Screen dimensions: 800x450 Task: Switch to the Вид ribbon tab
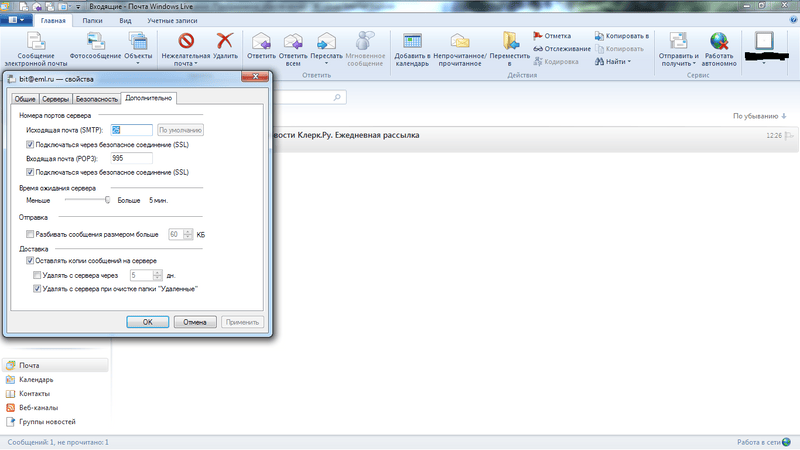point(125,20)
